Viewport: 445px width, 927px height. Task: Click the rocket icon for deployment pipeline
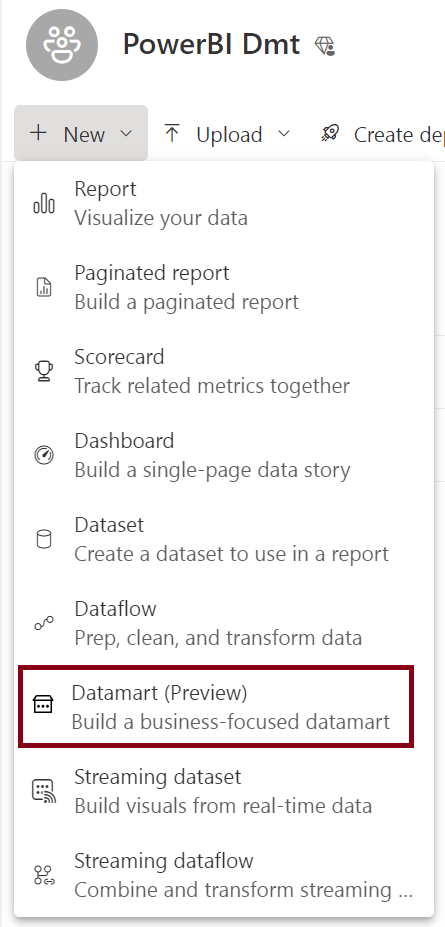[330, 134]
